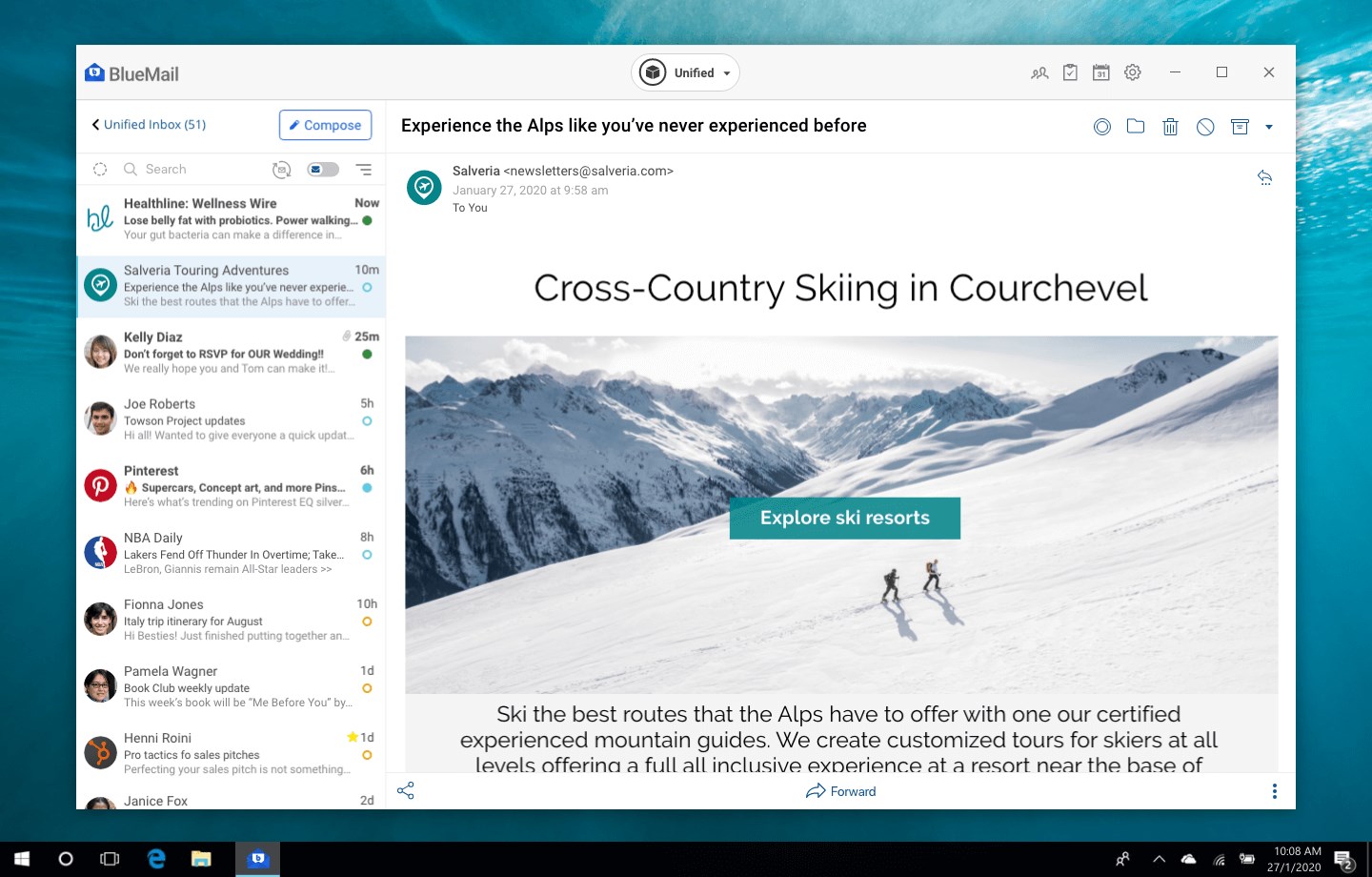The width and height of the screenshot is (1372, 877).
Task: Open the three-dot more options menu
Action: [1275, 791]
